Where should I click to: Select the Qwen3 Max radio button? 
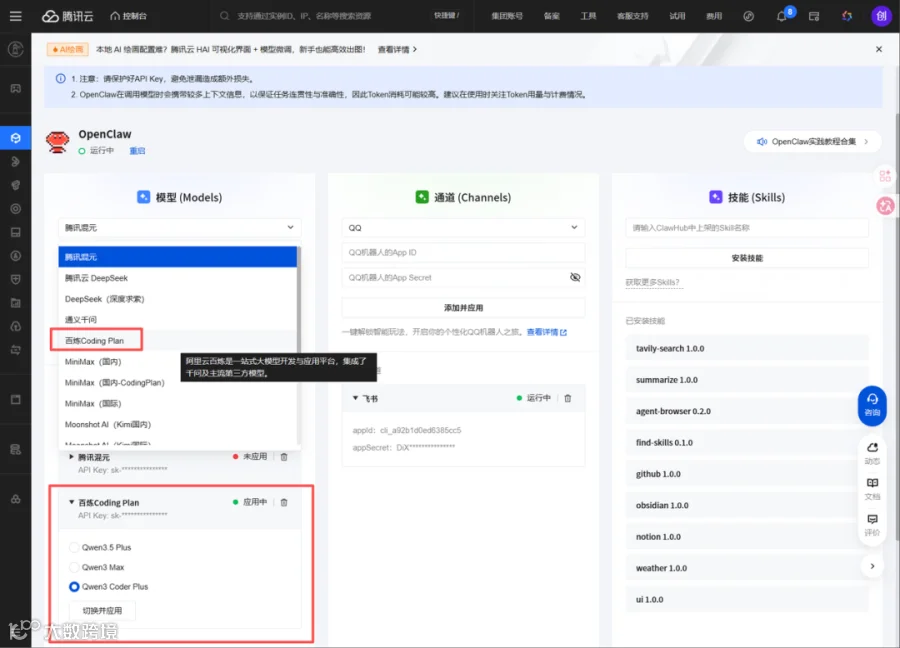74,567
